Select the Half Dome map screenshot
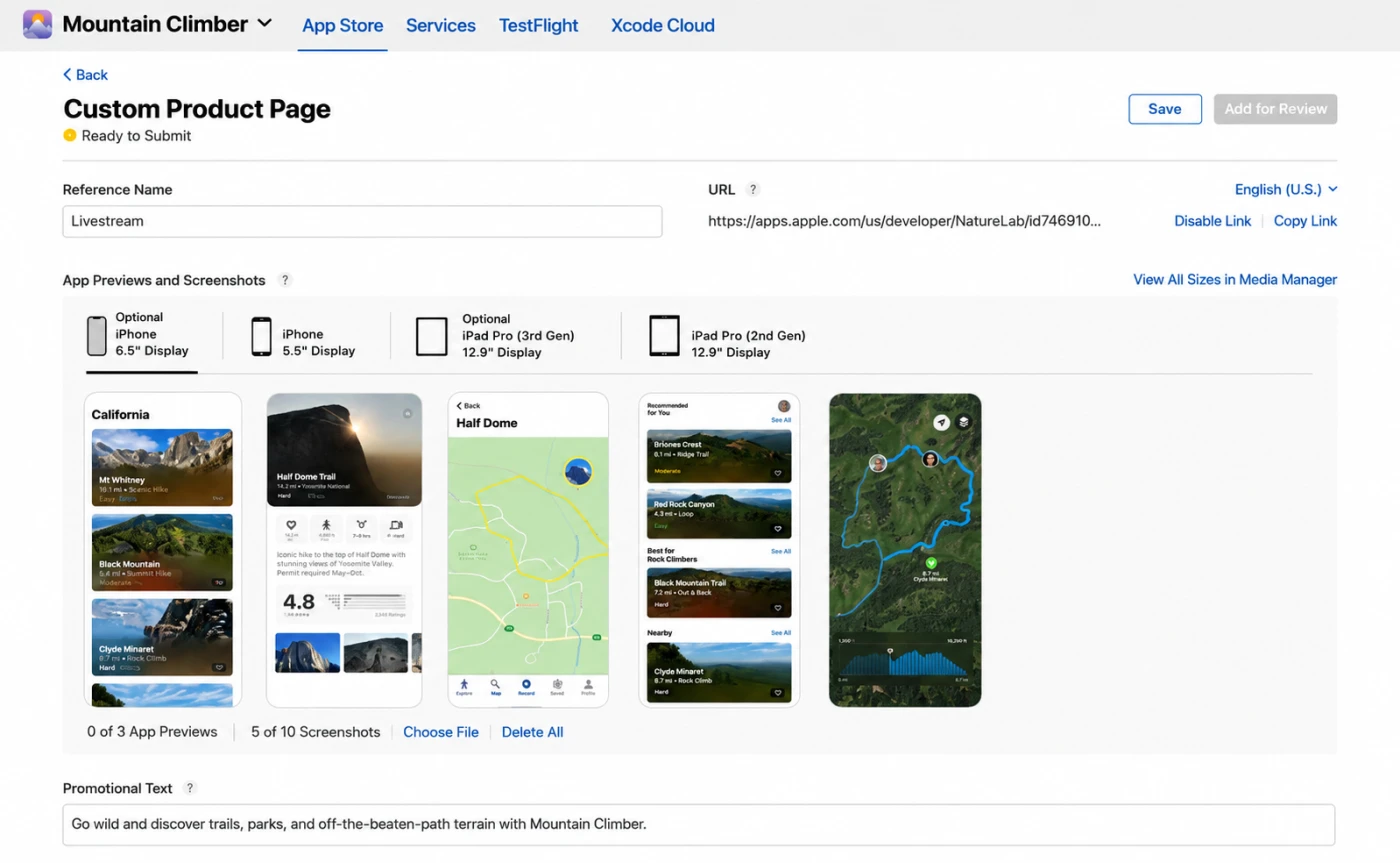This screenshot has width=1400, height=863. click(528, 550)
